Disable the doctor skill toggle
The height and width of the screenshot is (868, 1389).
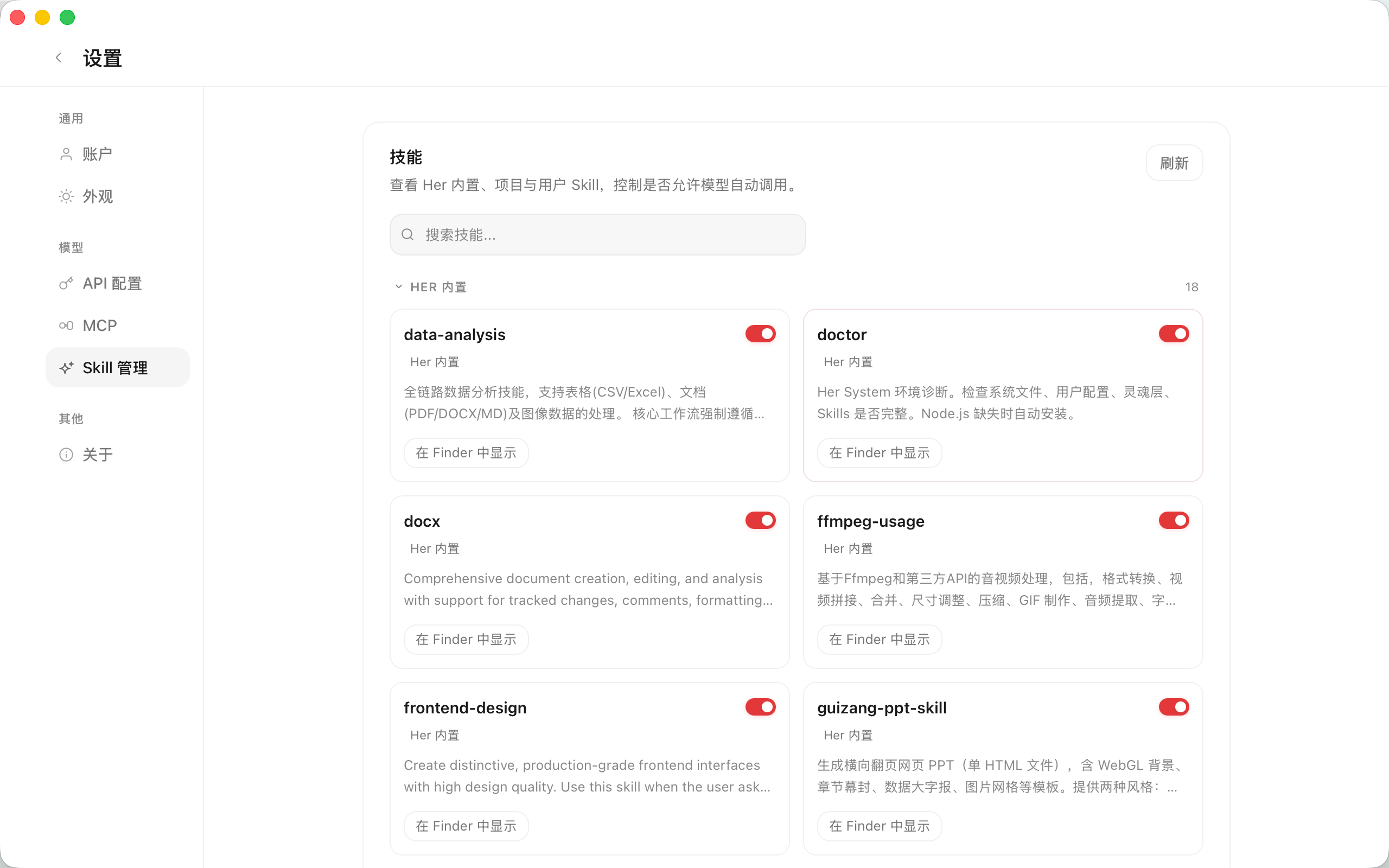pos(1174,334)
